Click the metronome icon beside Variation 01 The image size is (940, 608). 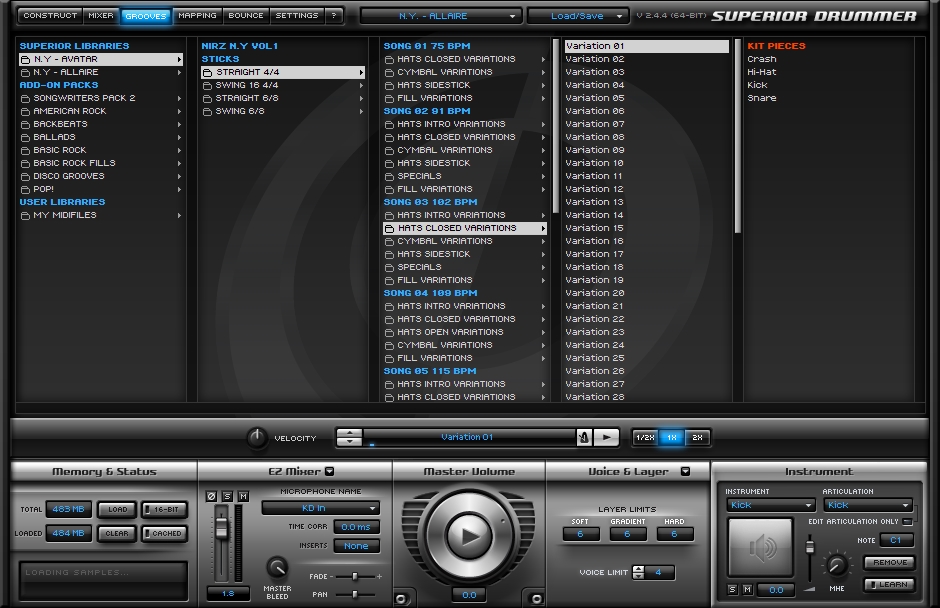coord(584,437)
